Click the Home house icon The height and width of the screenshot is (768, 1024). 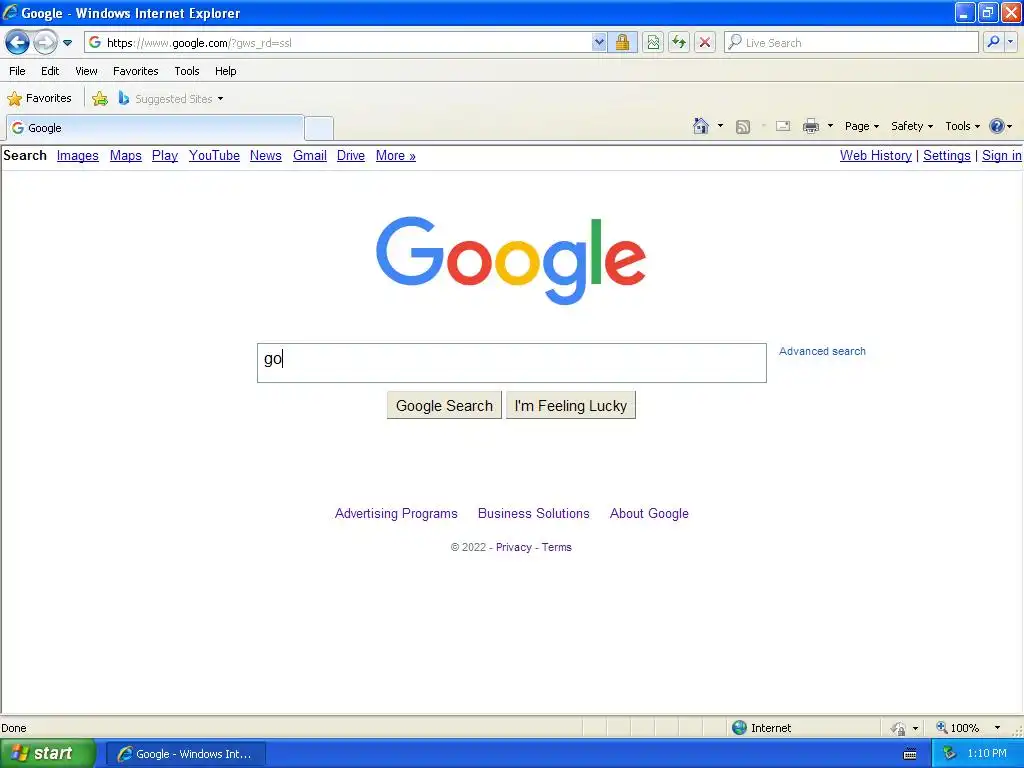tap(701, 126)
